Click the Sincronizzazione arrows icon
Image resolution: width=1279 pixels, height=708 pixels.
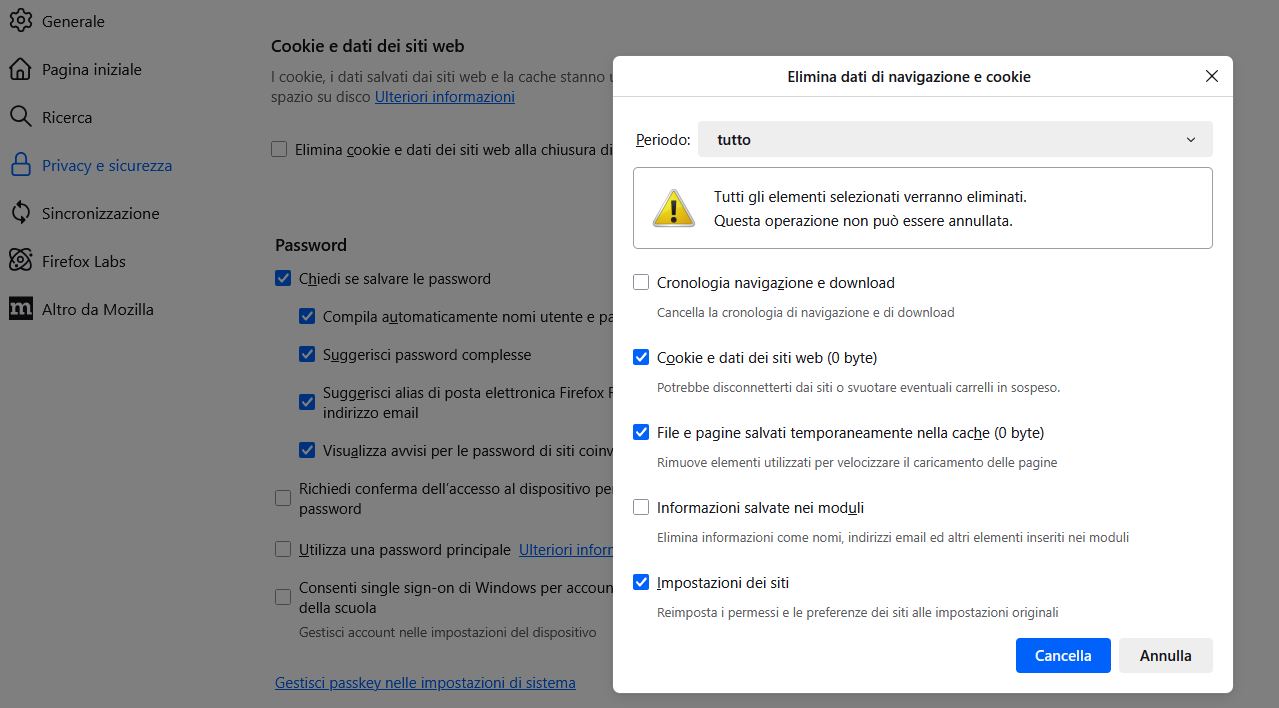click(x=20, y=213)
